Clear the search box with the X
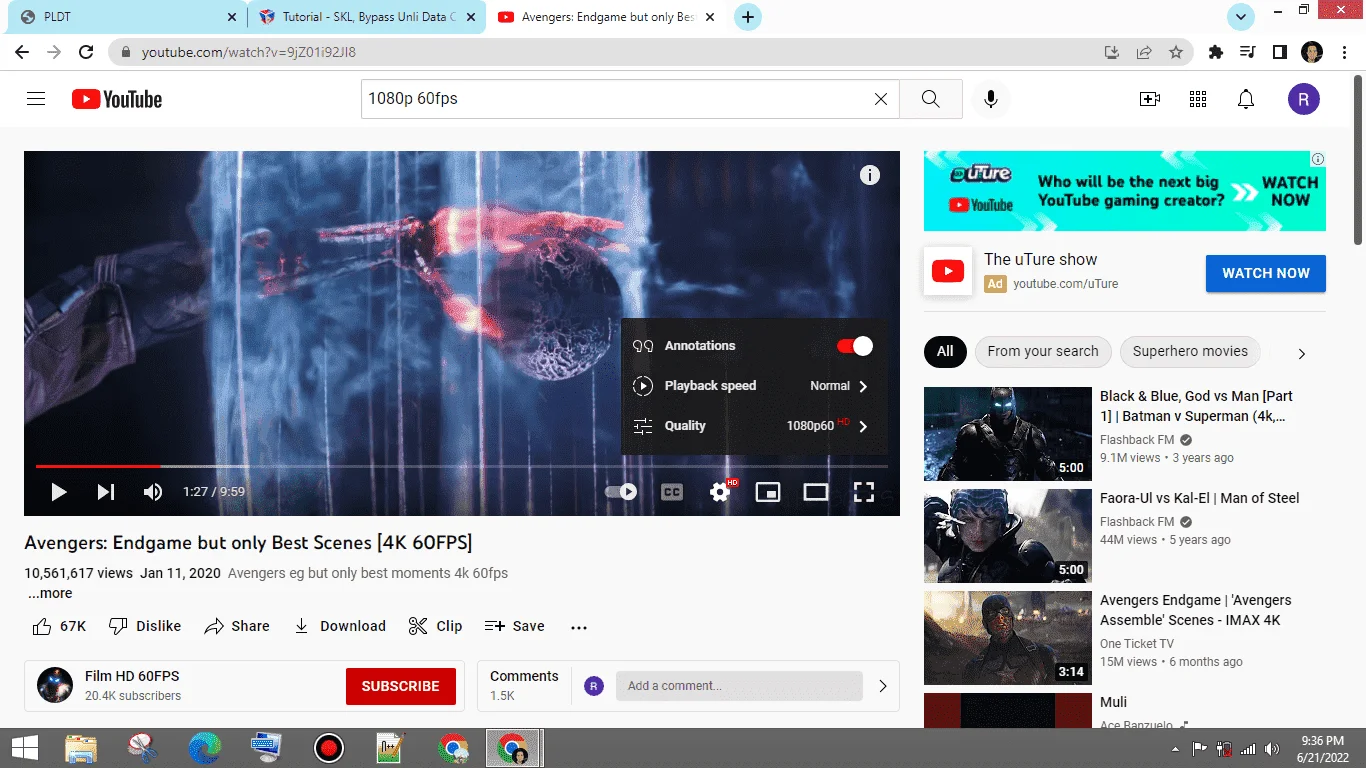The width and height of the screenshot is (1366, 768). (881, 99)
